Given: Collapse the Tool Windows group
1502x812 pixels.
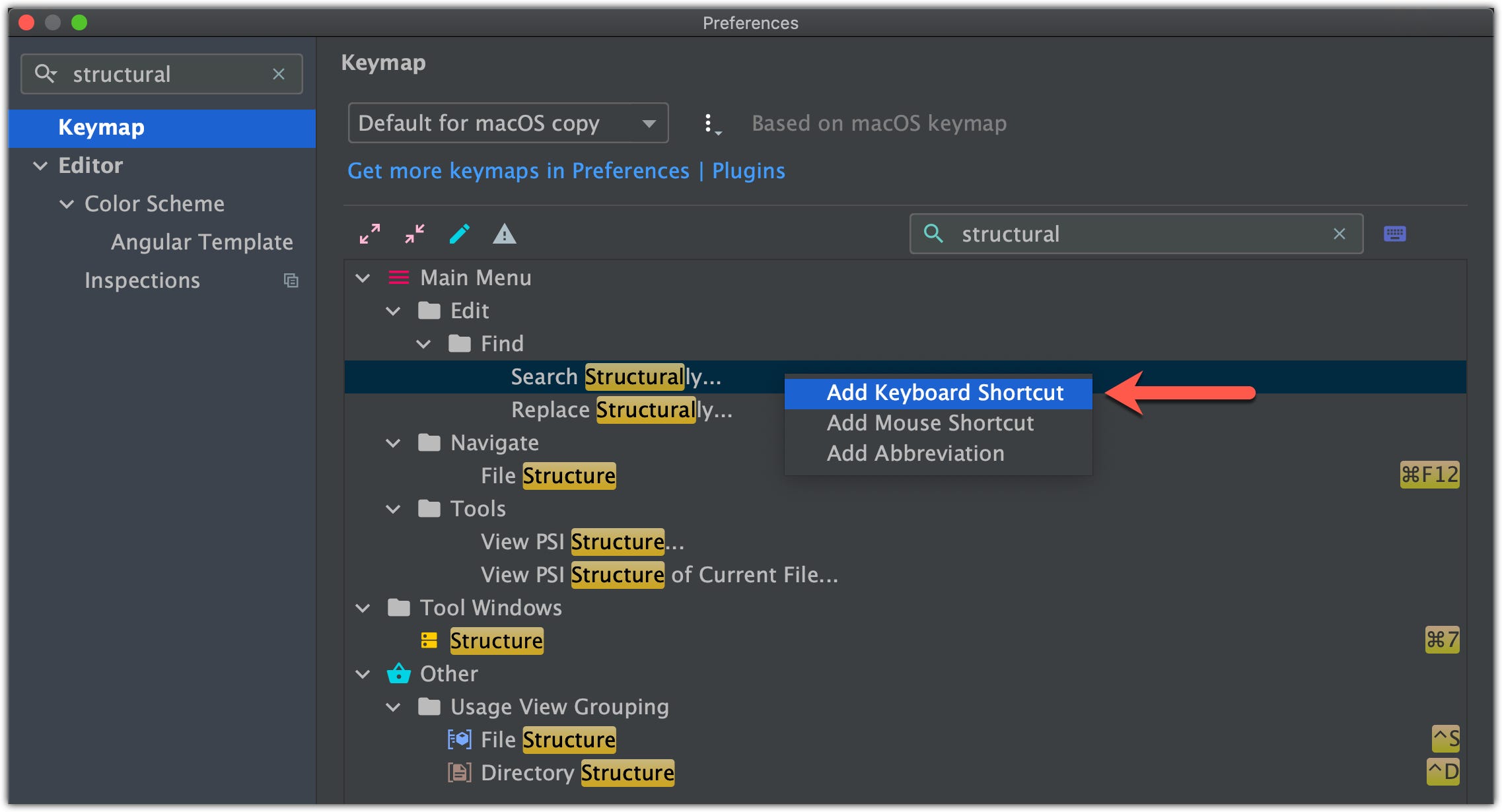Looking at the screenshot, I should [363, 608].
